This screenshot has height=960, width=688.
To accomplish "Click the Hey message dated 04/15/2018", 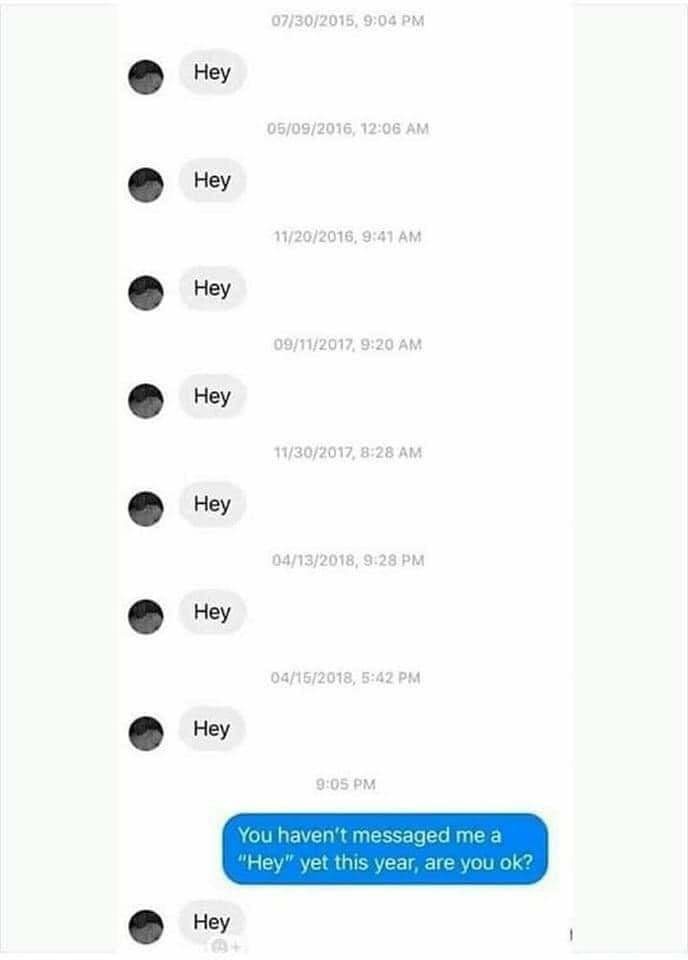I will click(212, 729).
